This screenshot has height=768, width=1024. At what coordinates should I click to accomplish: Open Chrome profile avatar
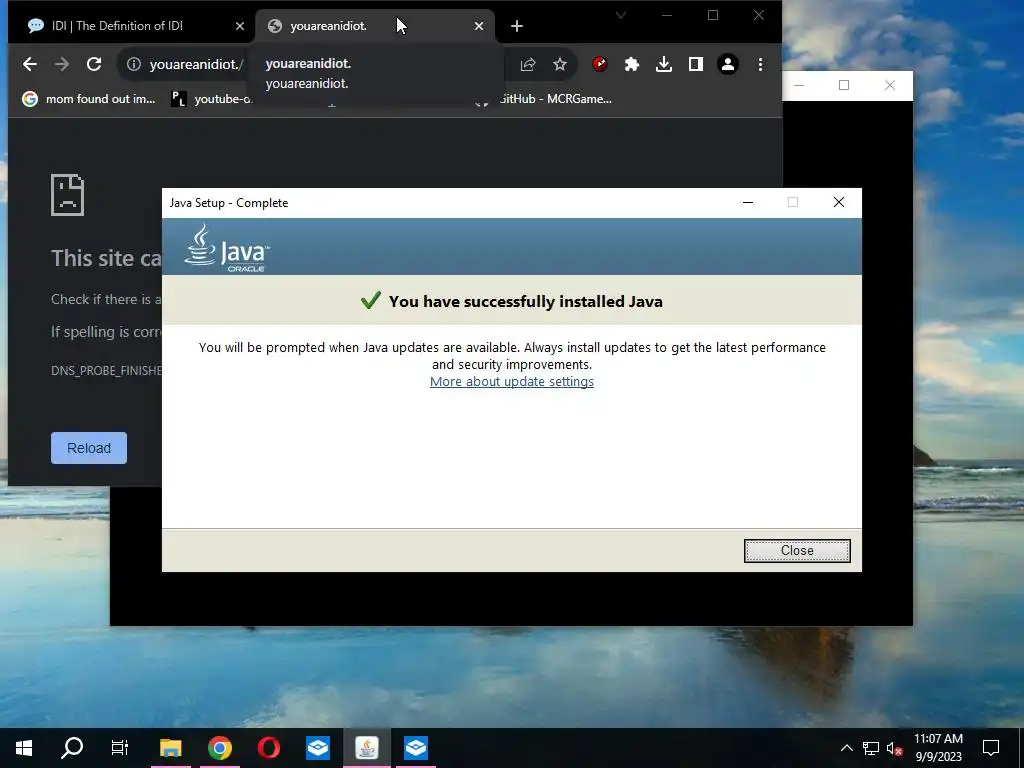pos(728,64)
